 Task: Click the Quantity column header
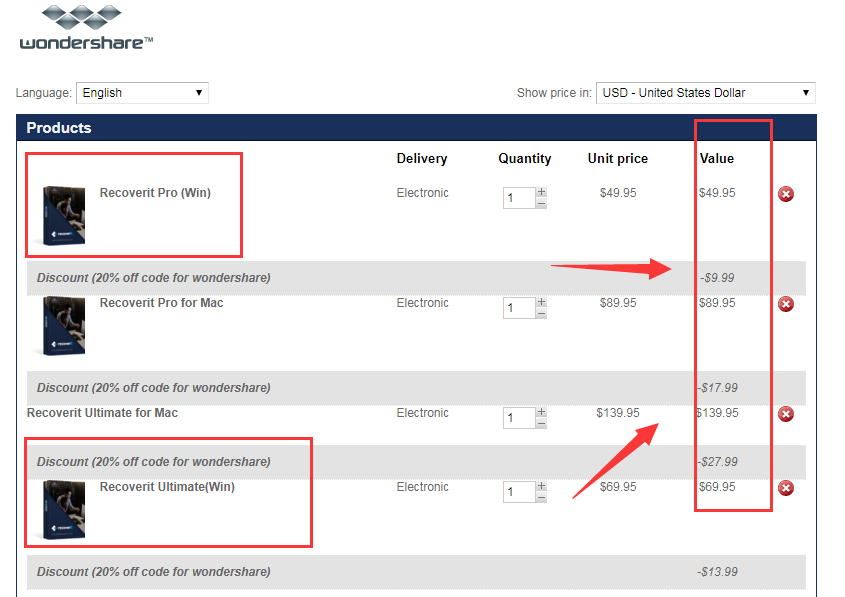[x=524, y=158]
